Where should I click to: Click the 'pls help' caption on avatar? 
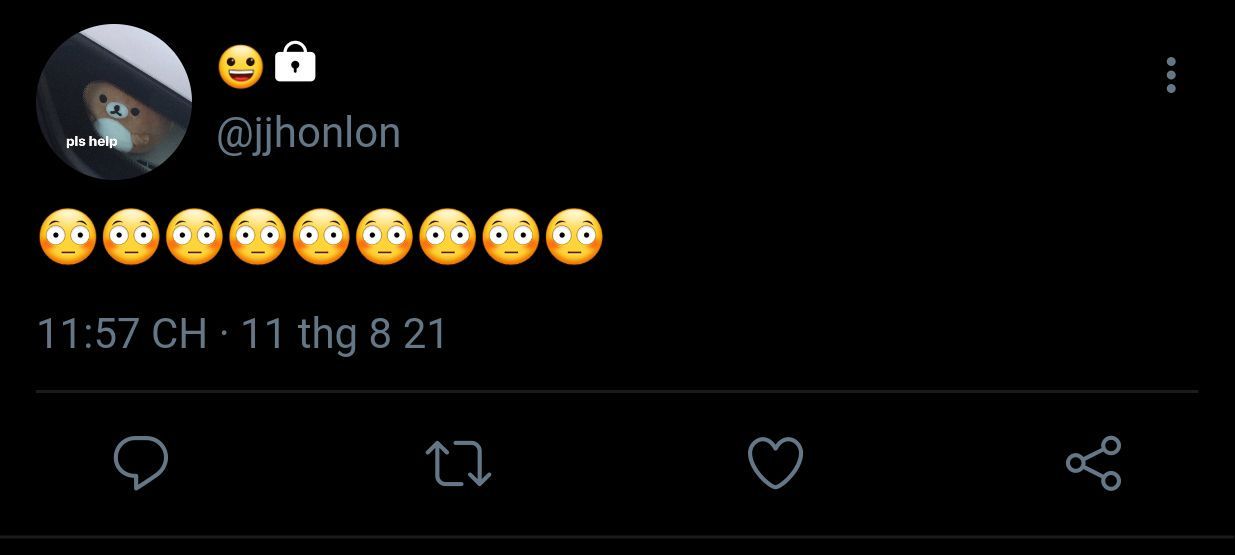click(x=92, y=141)
